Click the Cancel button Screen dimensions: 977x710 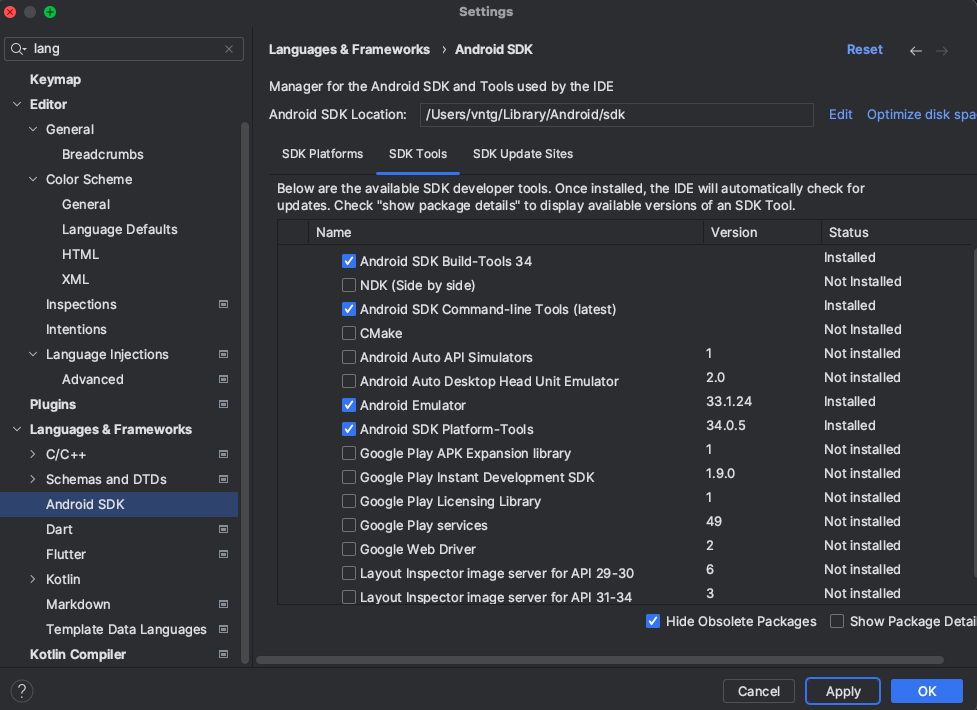click(758, 691)
